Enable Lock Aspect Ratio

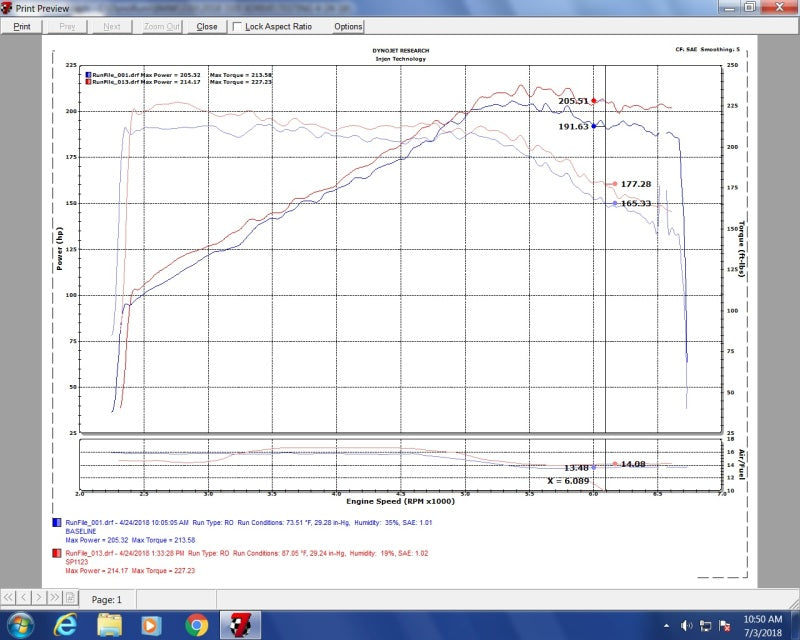(x=238, y=27)
